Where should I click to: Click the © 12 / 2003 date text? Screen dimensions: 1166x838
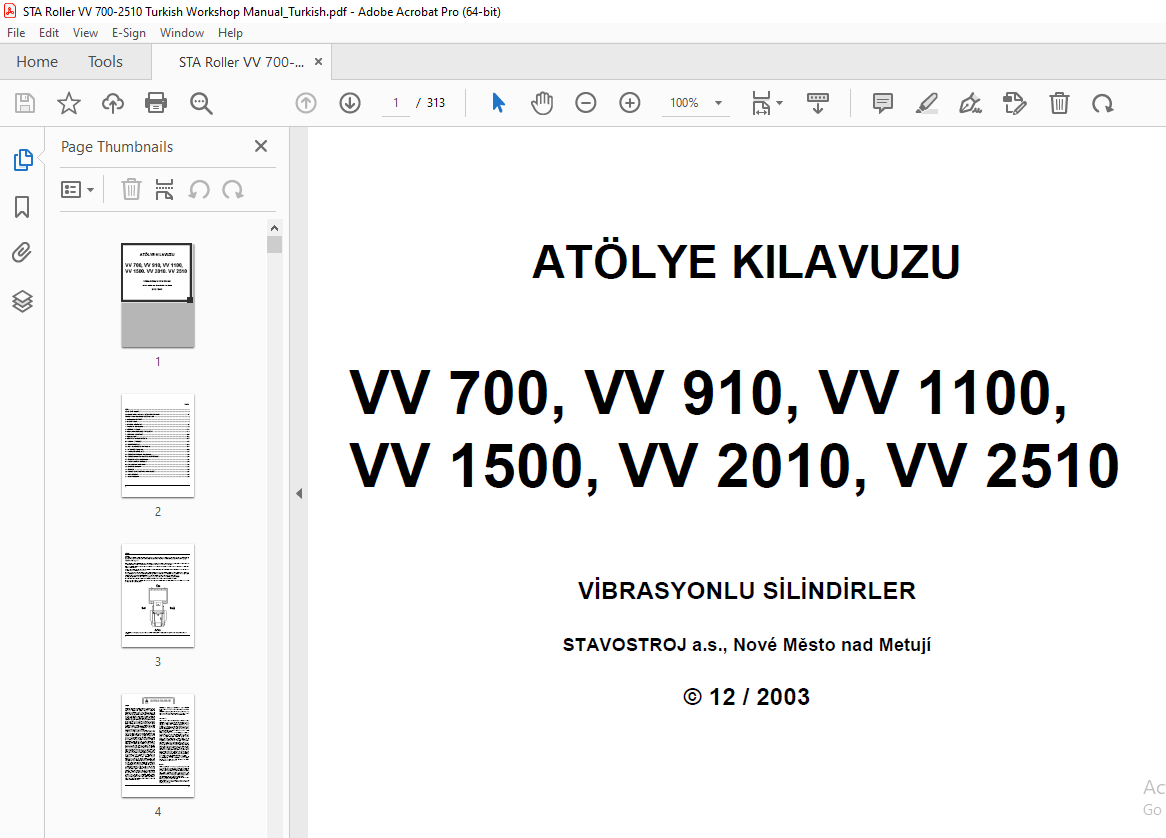click(x=747, y=697)
